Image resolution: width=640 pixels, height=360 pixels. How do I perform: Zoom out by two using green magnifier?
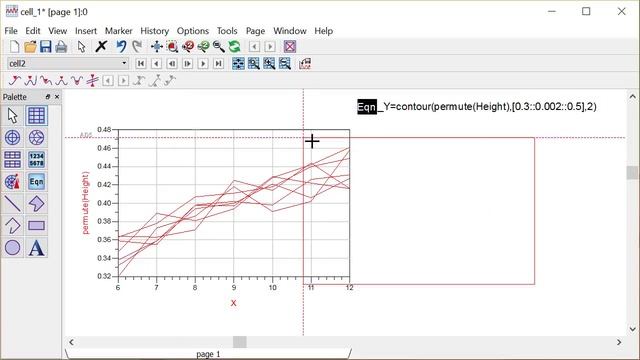[203, 47]
